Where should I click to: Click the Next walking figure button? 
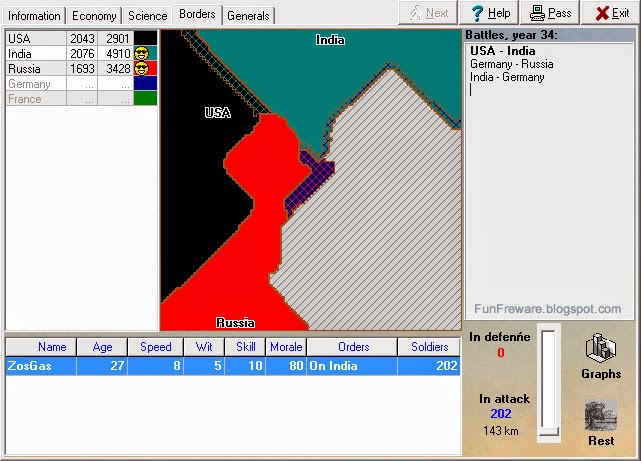click(428, 13)
